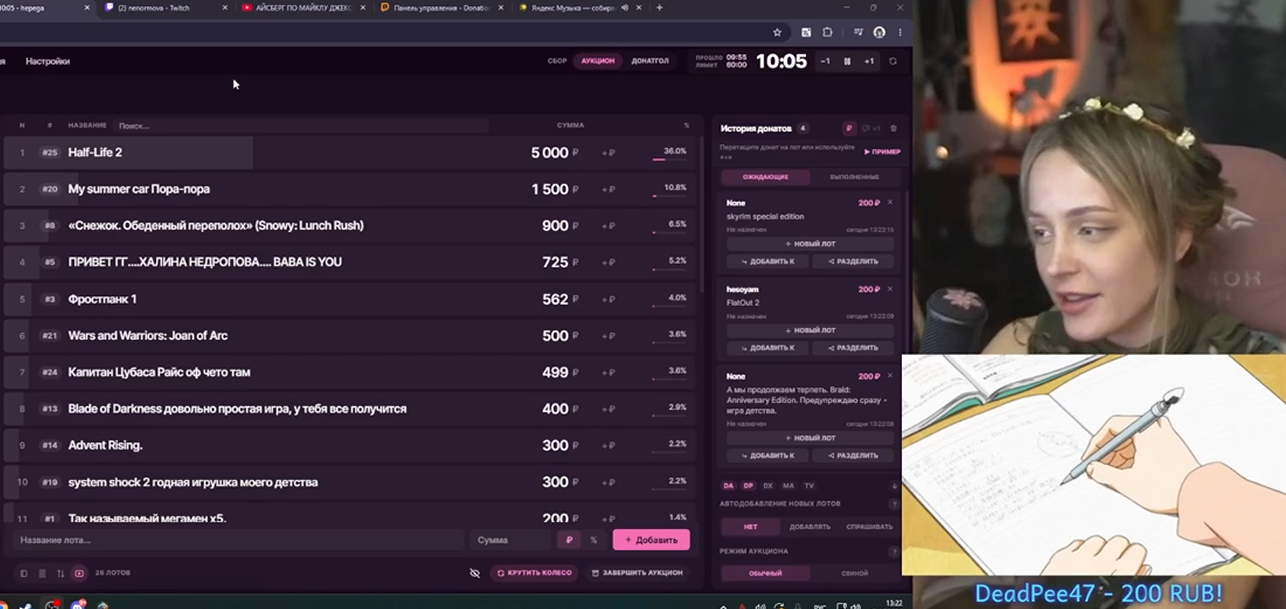
Task: Open the browser profile avatar icon
Action: pyautogui.click(x=879, y=32)
